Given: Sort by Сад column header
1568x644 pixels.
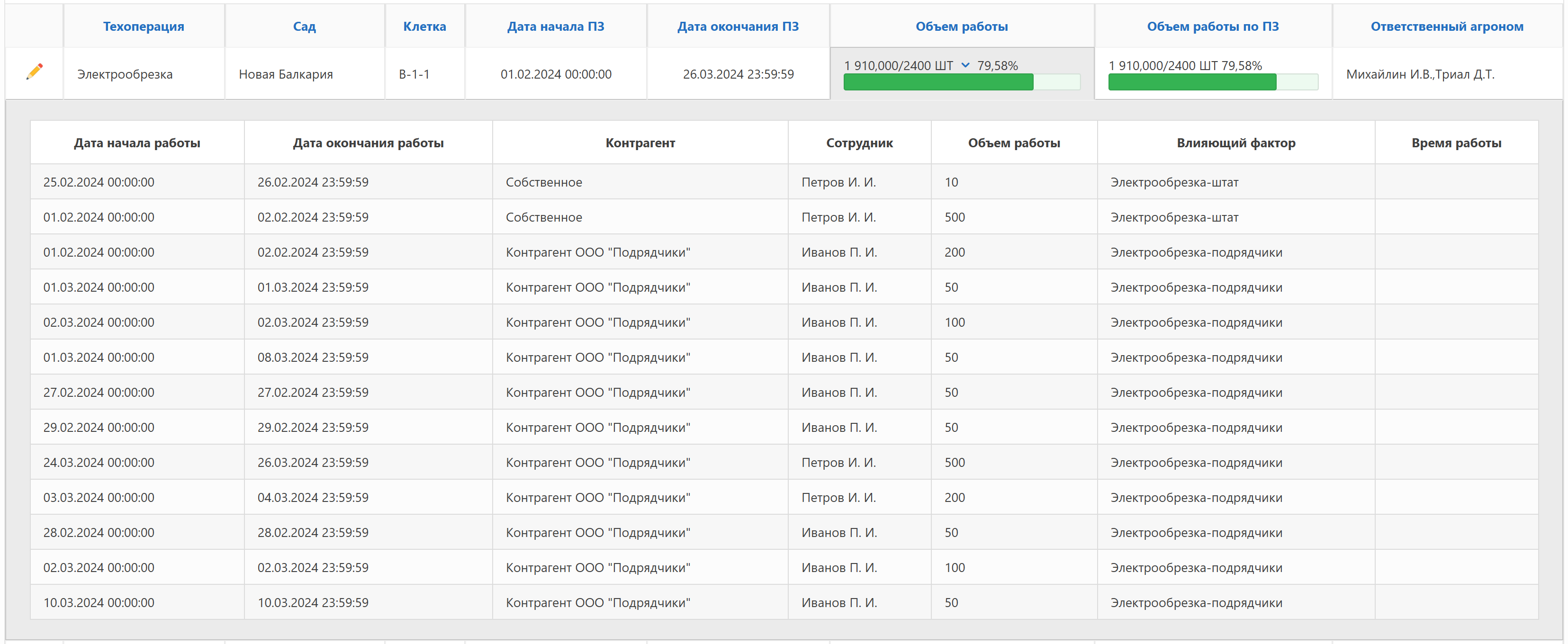Looking at the screenshot, I should (x=304, y=26).
